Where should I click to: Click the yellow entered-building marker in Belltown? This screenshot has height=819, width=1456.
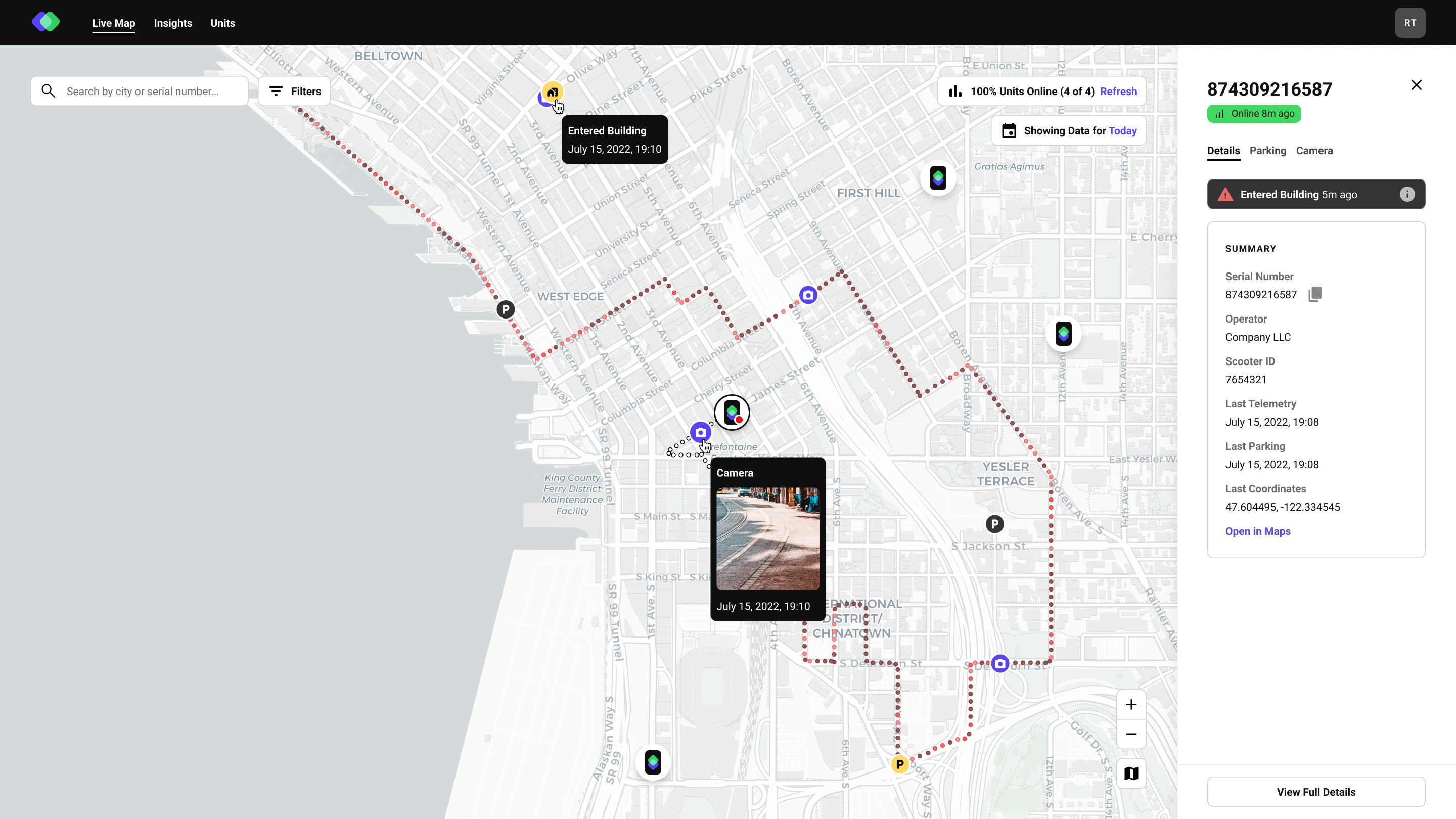552,92
